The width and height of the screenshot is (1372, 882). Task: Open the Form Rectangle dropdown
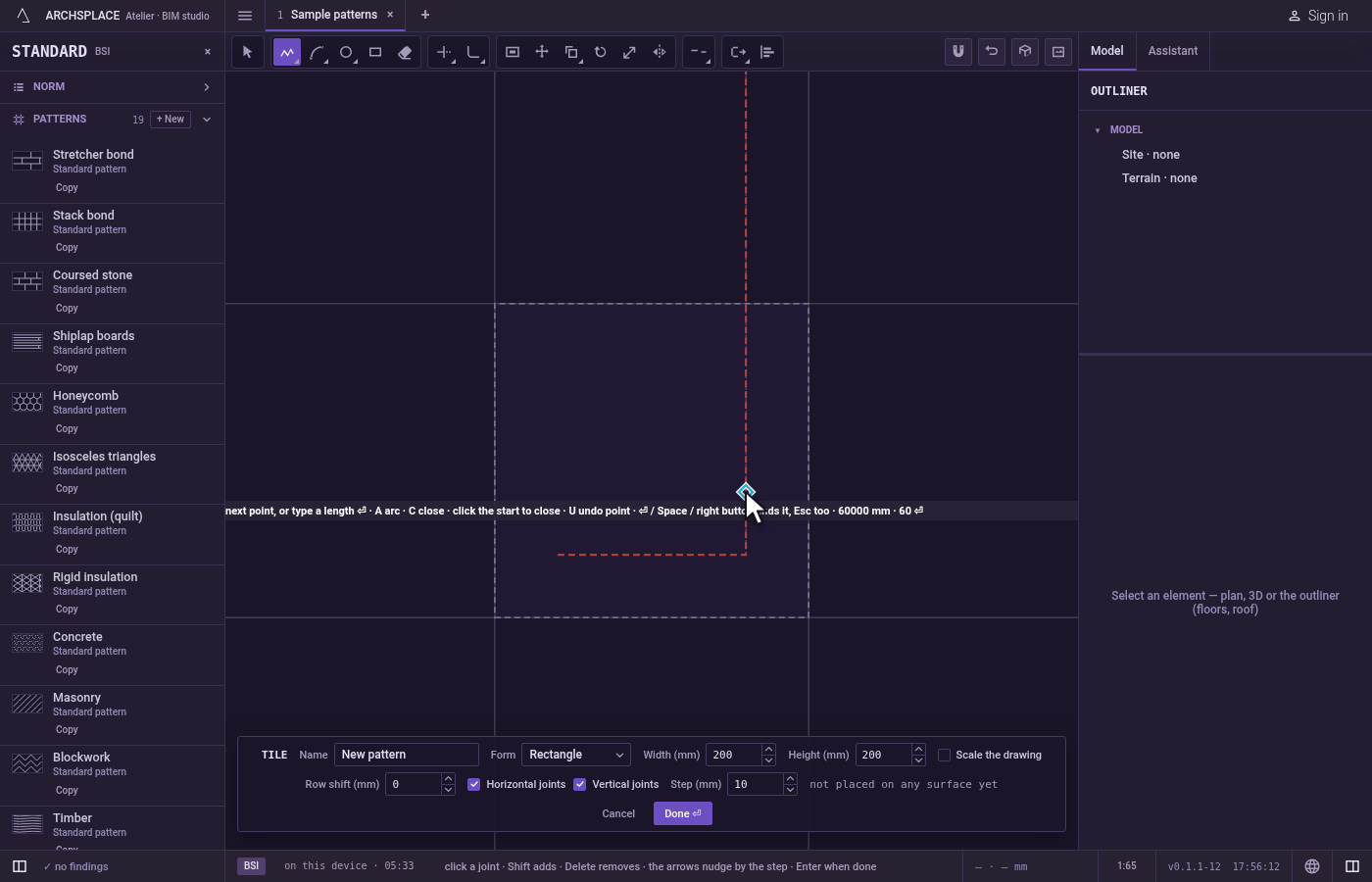576,755
